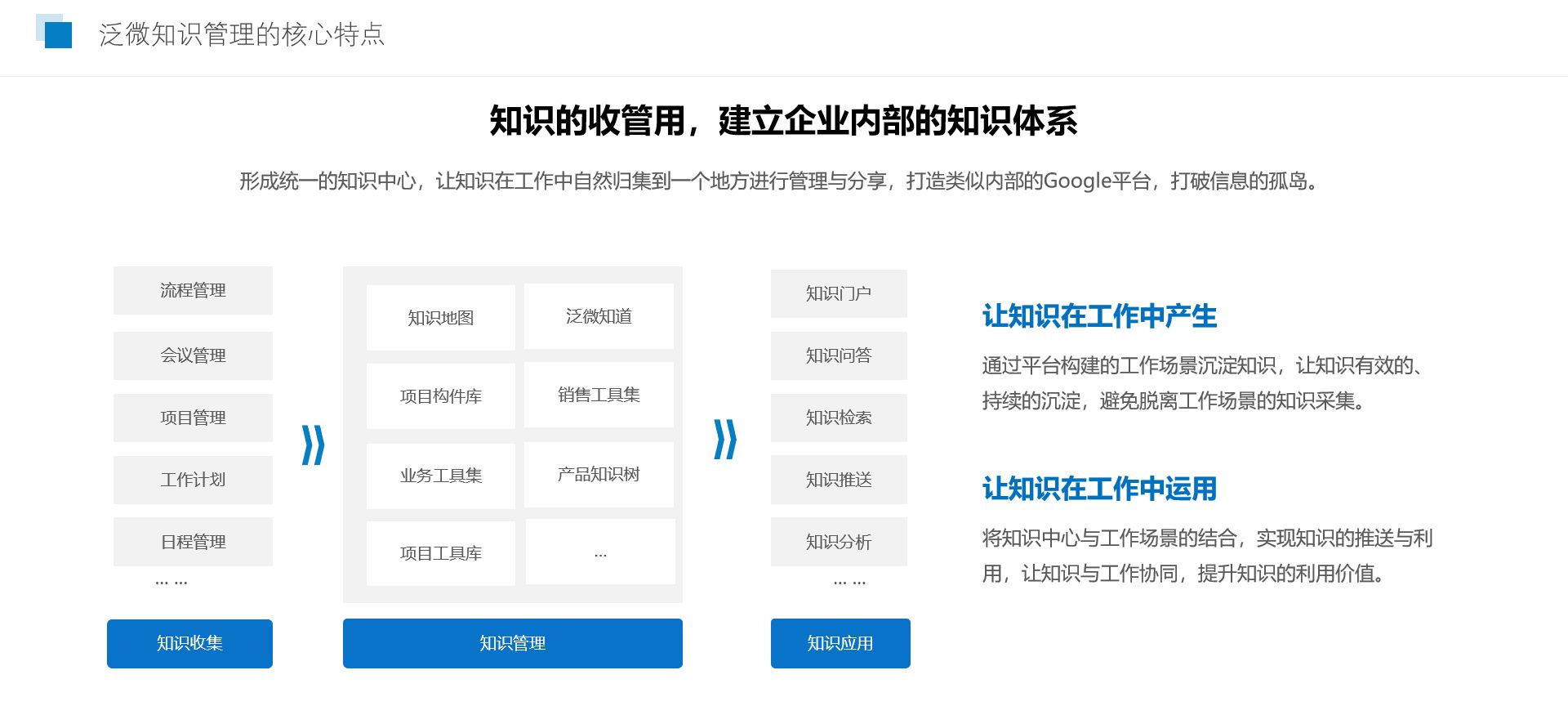Select the 知识检索 box

(839, 418)
